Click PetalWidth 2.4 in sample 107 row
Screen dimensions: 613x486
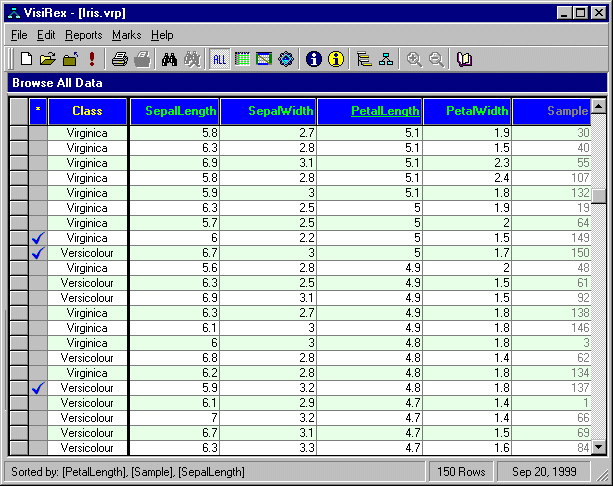pyautogui.click(x=467, y=178)
